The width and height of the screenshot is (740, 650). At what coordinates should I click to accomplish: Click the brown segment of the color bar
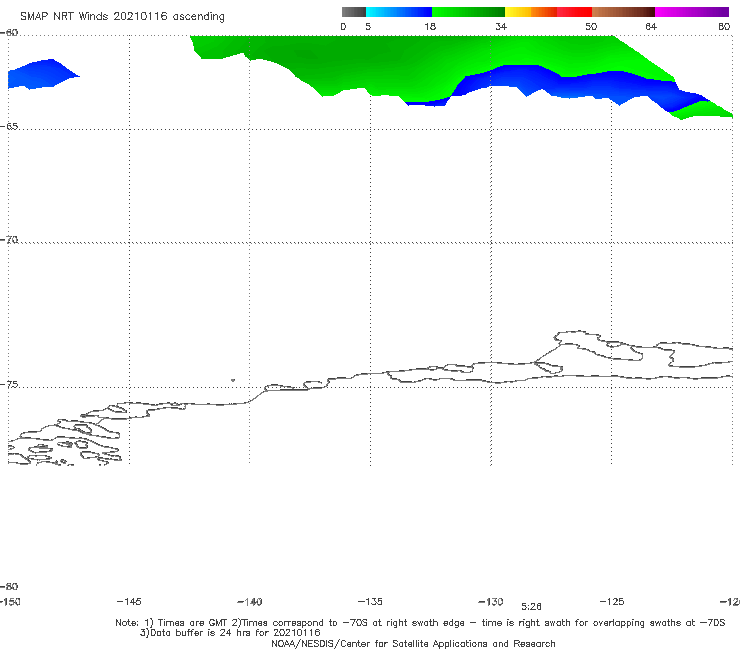coord(623,12)
